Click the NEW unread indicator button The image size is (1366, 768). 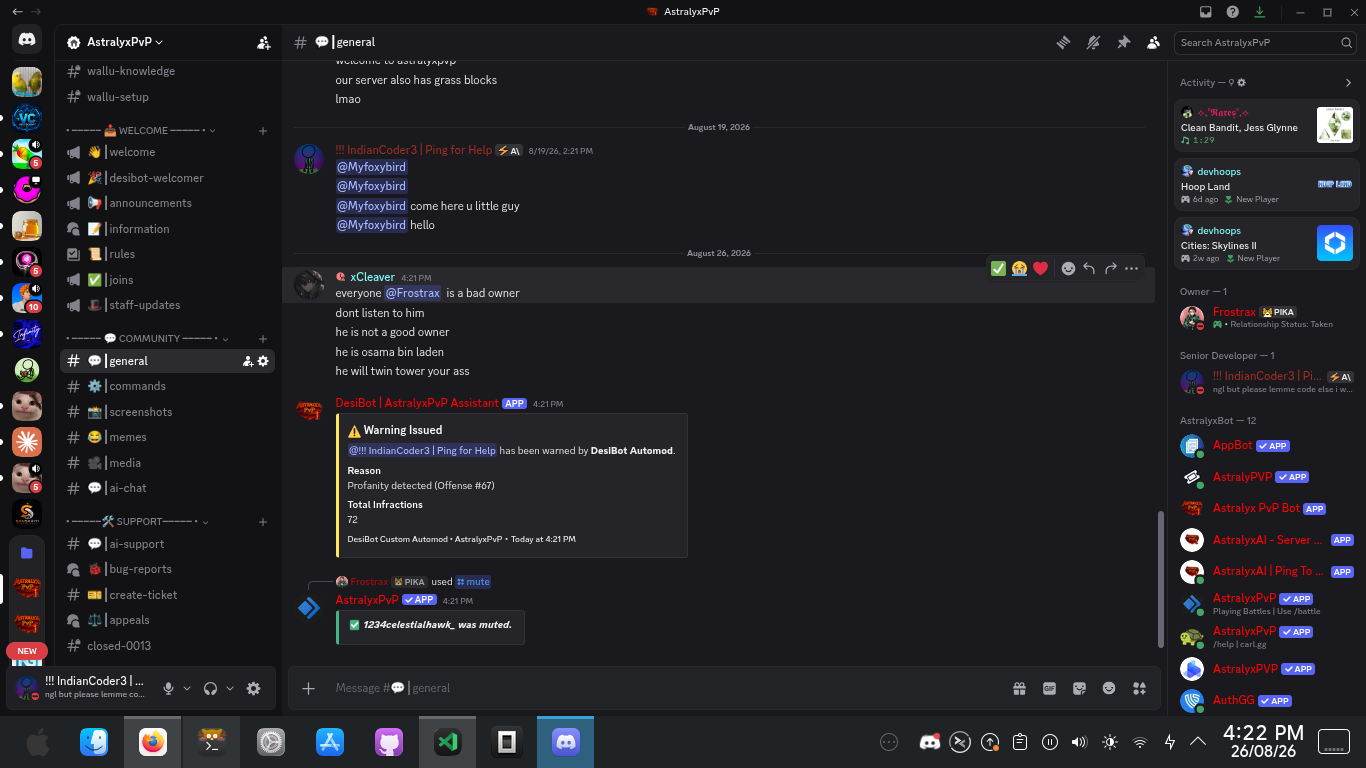click(x=27, y=651)
